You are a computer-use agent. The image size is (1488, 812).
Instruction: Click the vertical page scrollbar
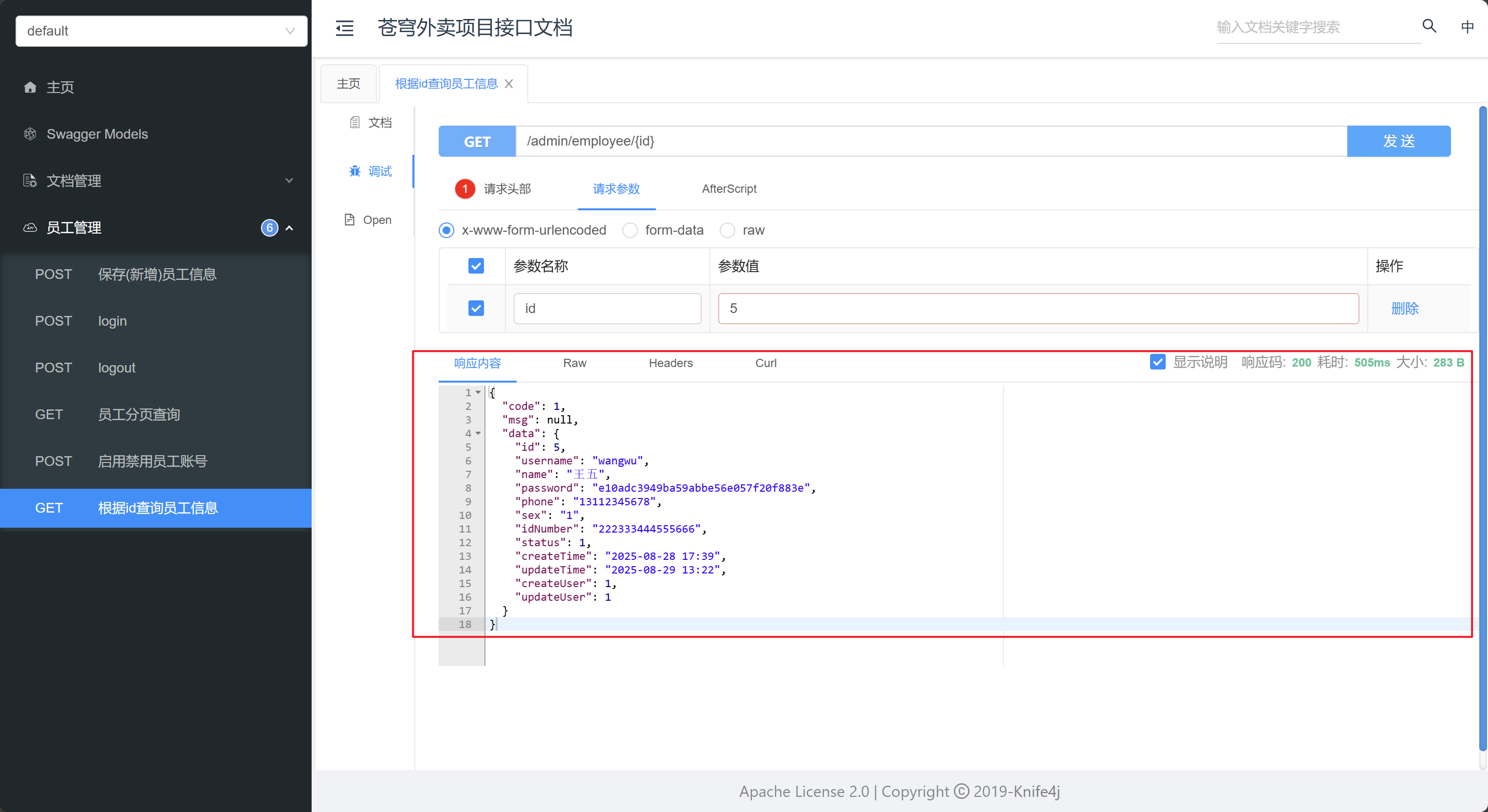pos(1482,427)
